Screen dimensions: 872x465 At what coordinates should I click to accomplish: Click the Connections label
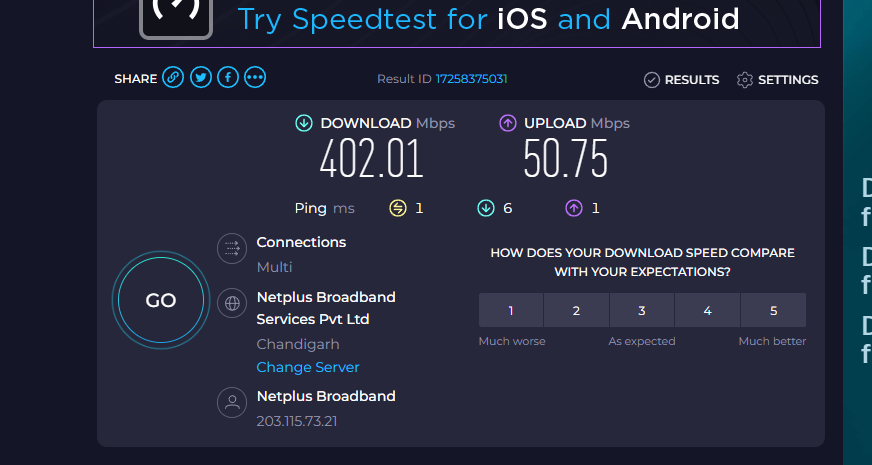[x=301, y=243]
